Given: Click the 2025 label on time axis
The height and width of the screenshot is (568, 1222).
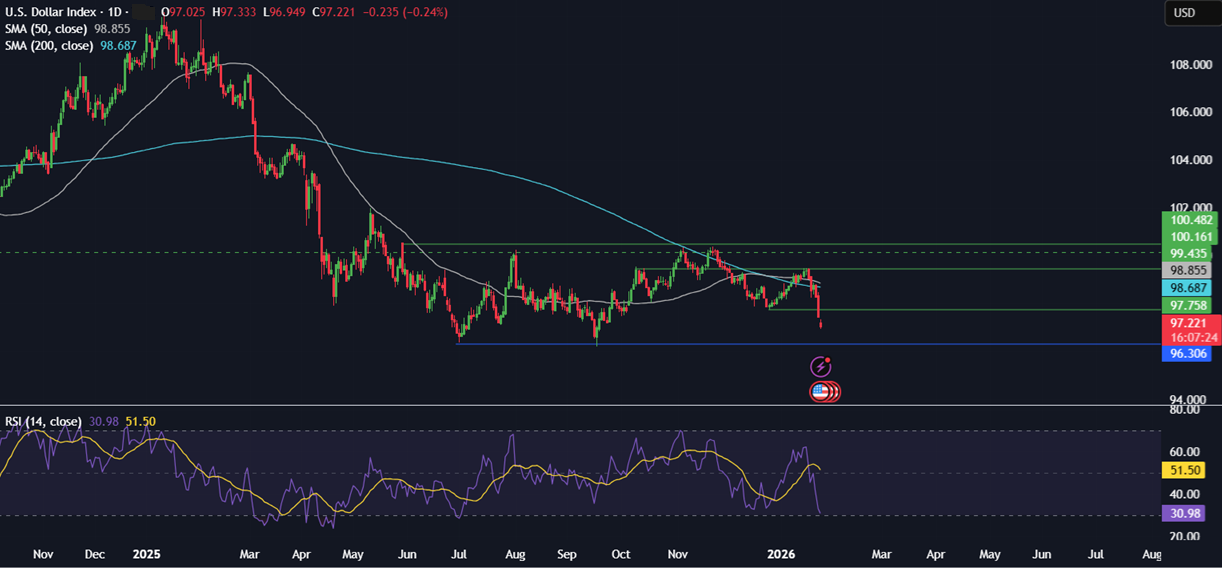Looking at the screenshot, I should tap(146, 553).
